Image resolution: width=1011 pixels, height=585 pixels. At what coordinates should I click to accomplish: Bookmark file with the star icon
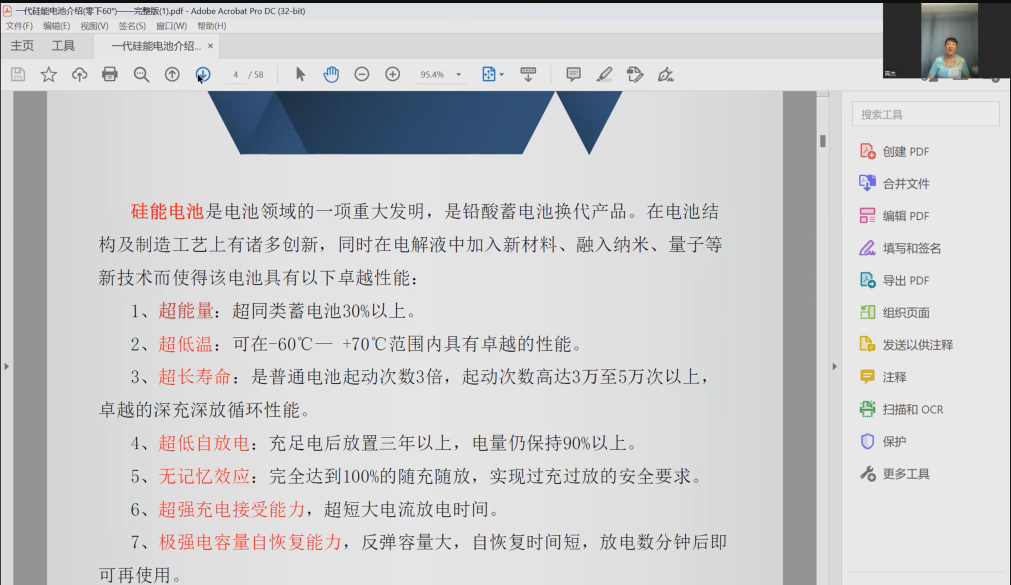point(48,74)
